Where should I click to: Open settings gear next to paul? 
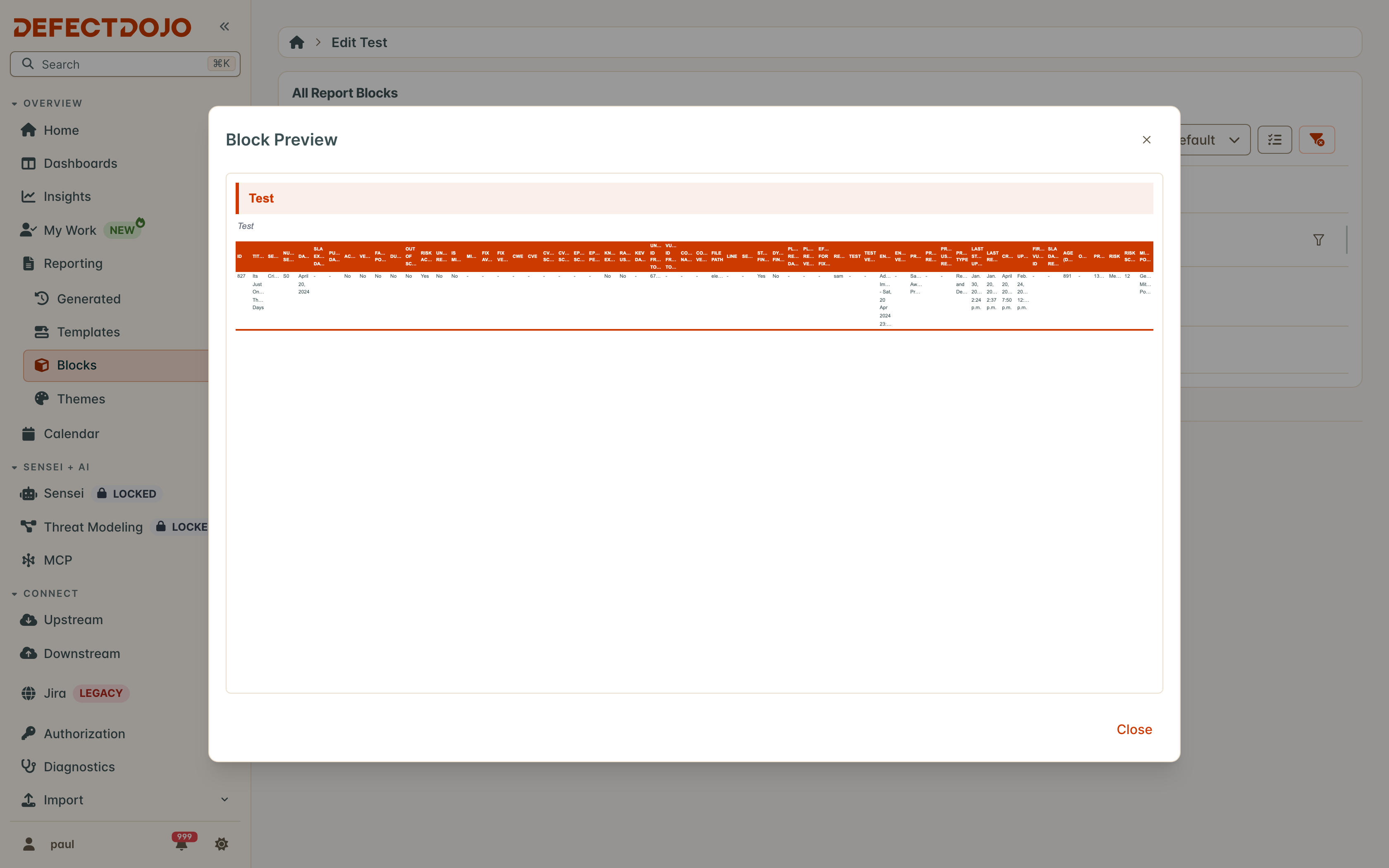tap(221, 844)
